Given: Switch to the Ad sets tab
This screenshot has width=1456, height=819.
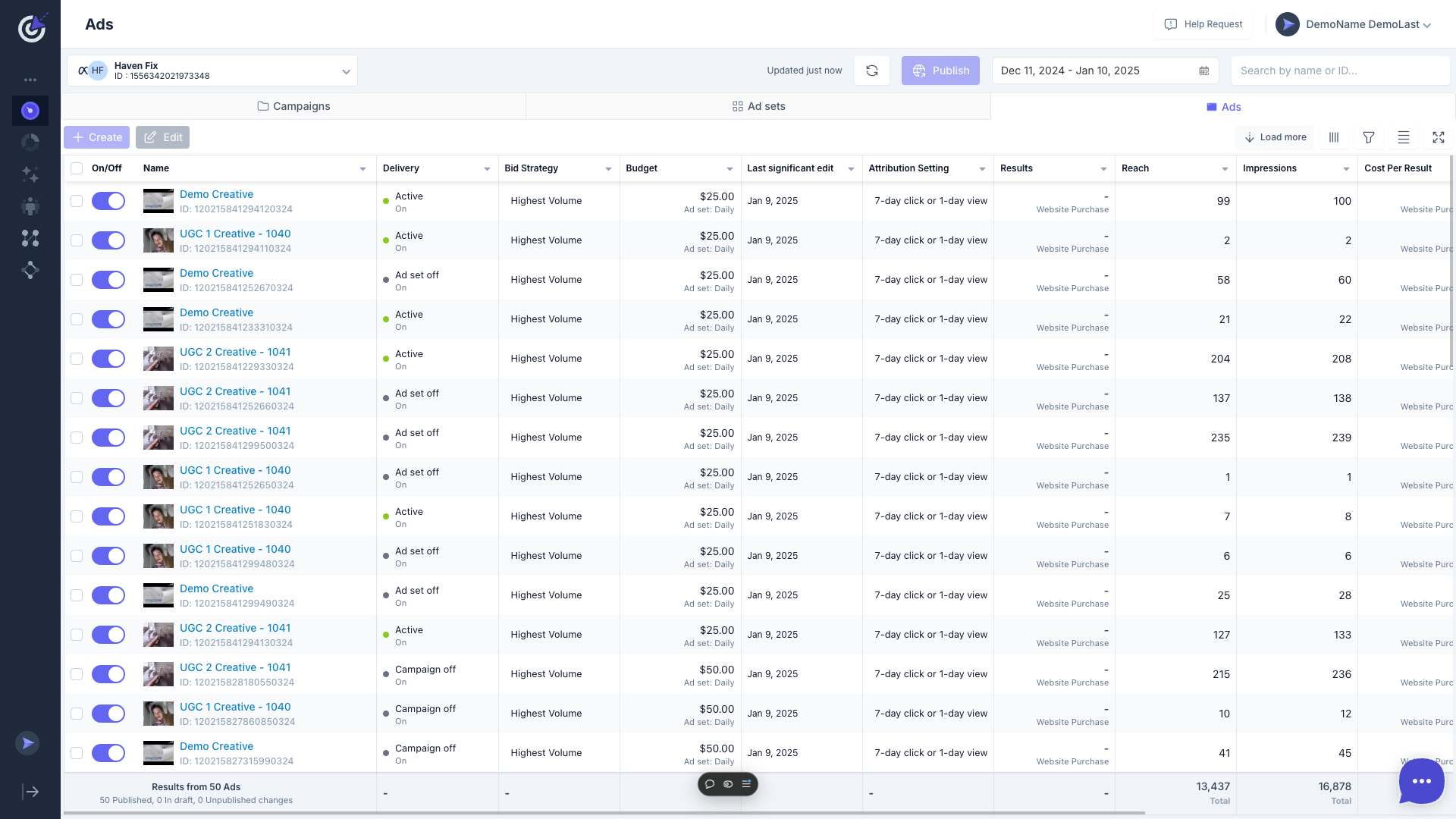Looking at the screenshot, I should coord(758,106).
